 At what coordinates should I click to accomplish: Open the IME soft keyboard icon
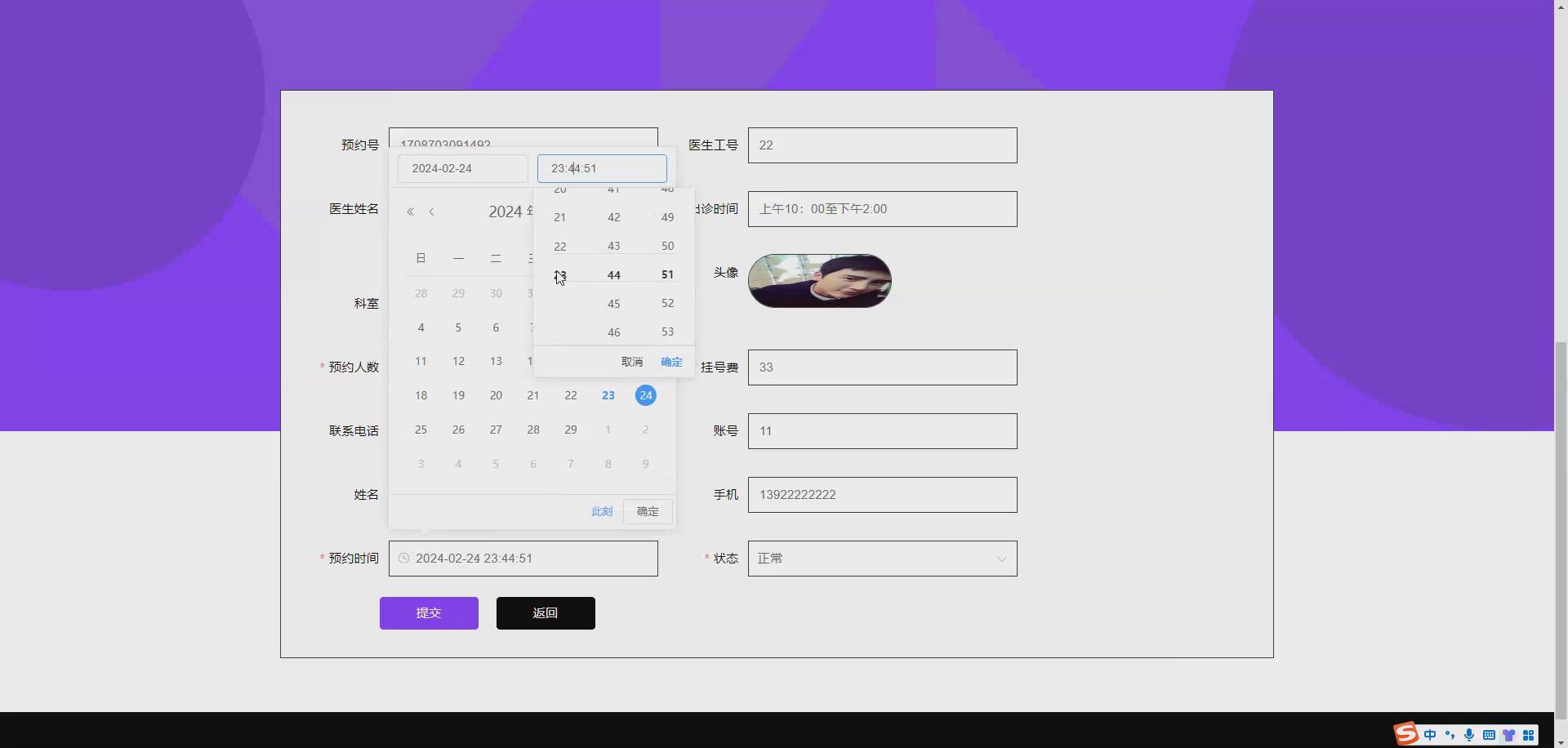click(1489, 735)
